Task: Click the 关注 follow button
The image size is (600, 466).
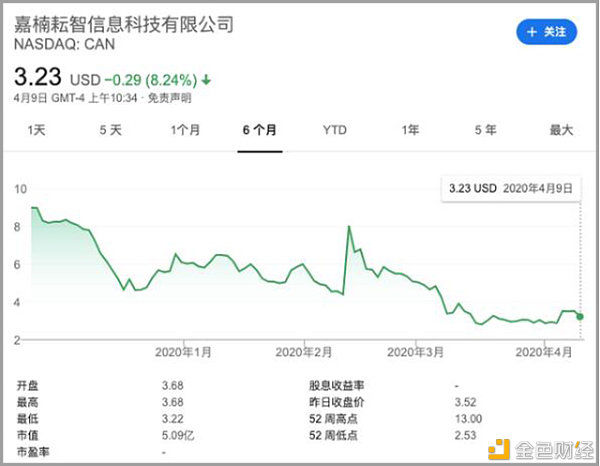Action: pos(546,32)
